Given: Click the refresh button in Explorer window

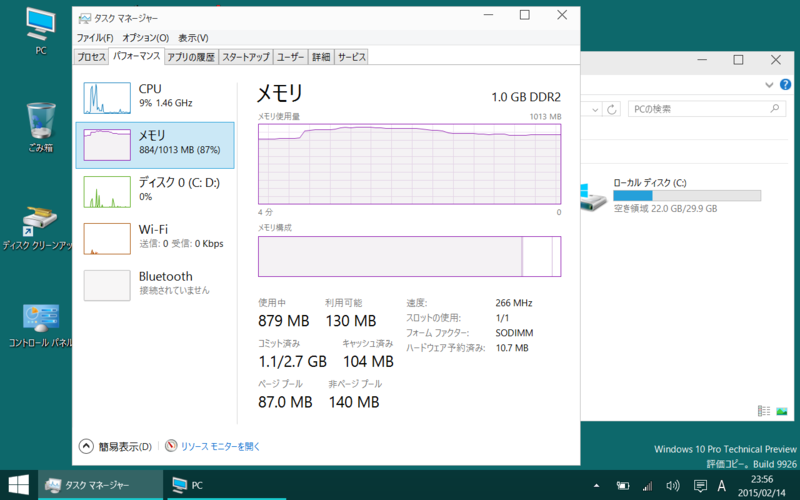Looking at the screenshot, I should pyautogui.click(x=612, y=109).
